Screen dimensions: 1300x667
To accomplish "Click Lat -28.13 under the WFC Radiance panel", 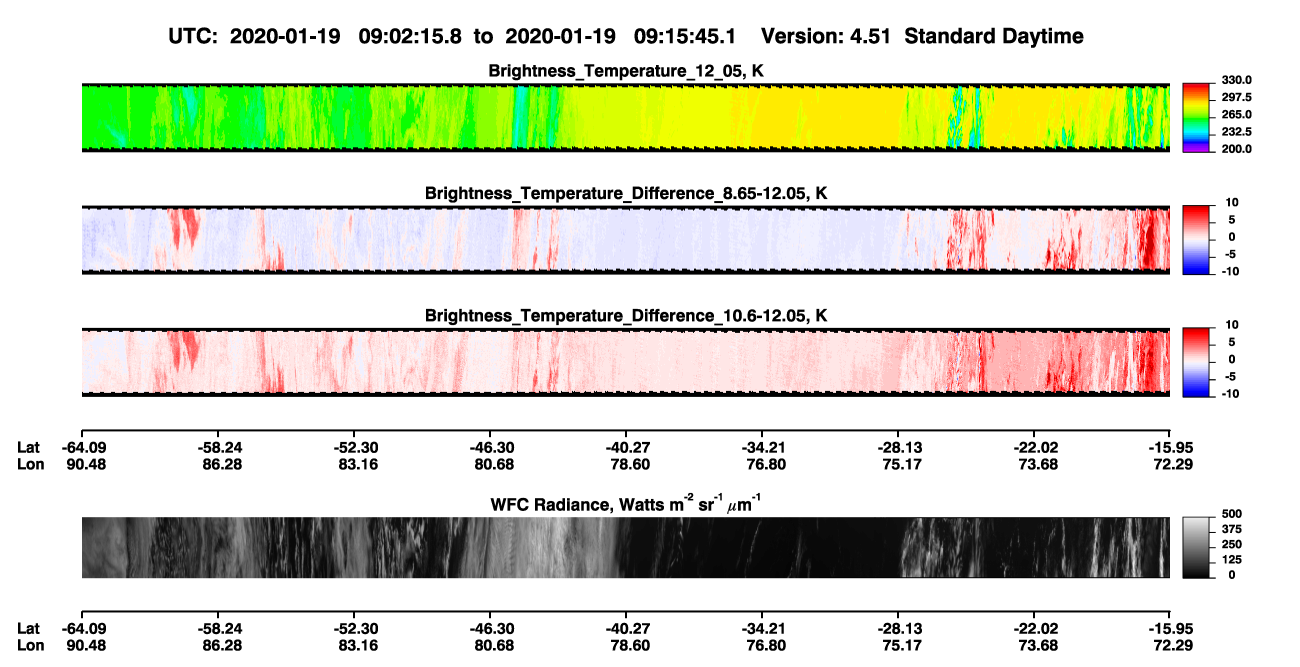I will tap(898, 628).
